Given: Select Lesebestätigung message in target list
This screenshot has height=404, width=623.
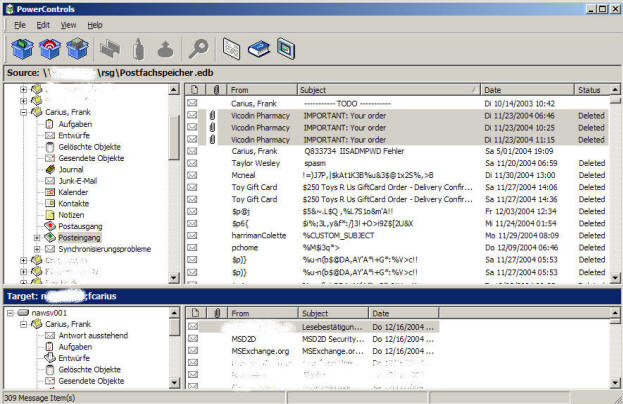Looking at the screenshot, I should pos(312,327).
